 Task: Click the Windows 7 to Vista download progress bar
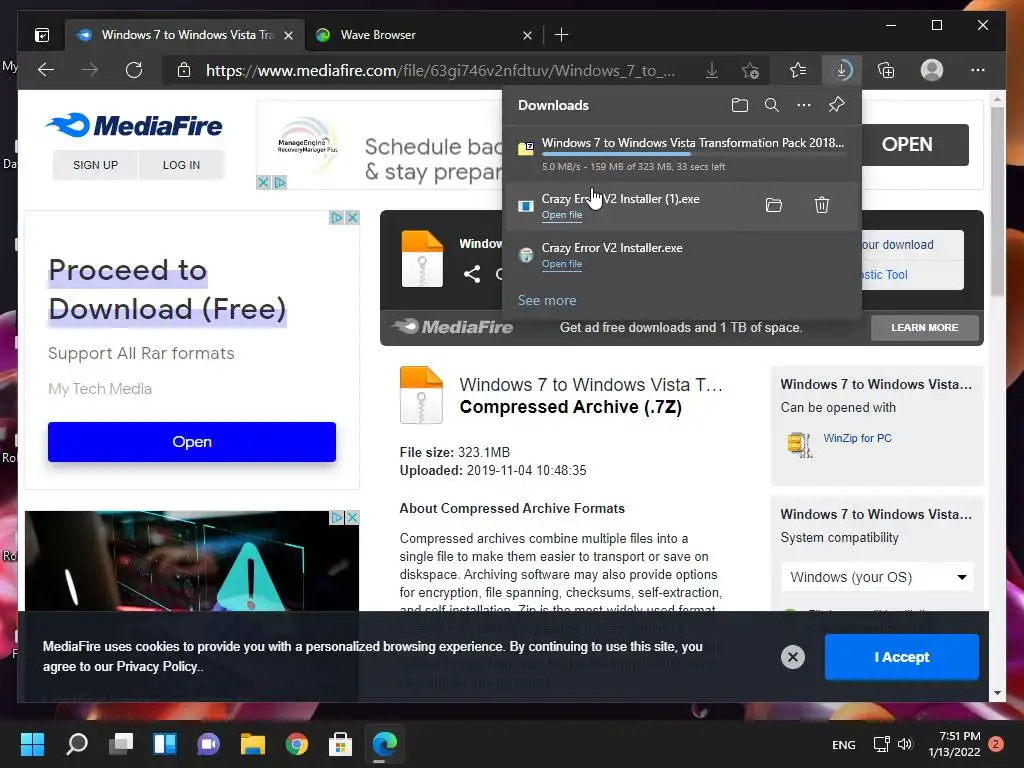tap(693, 155)
